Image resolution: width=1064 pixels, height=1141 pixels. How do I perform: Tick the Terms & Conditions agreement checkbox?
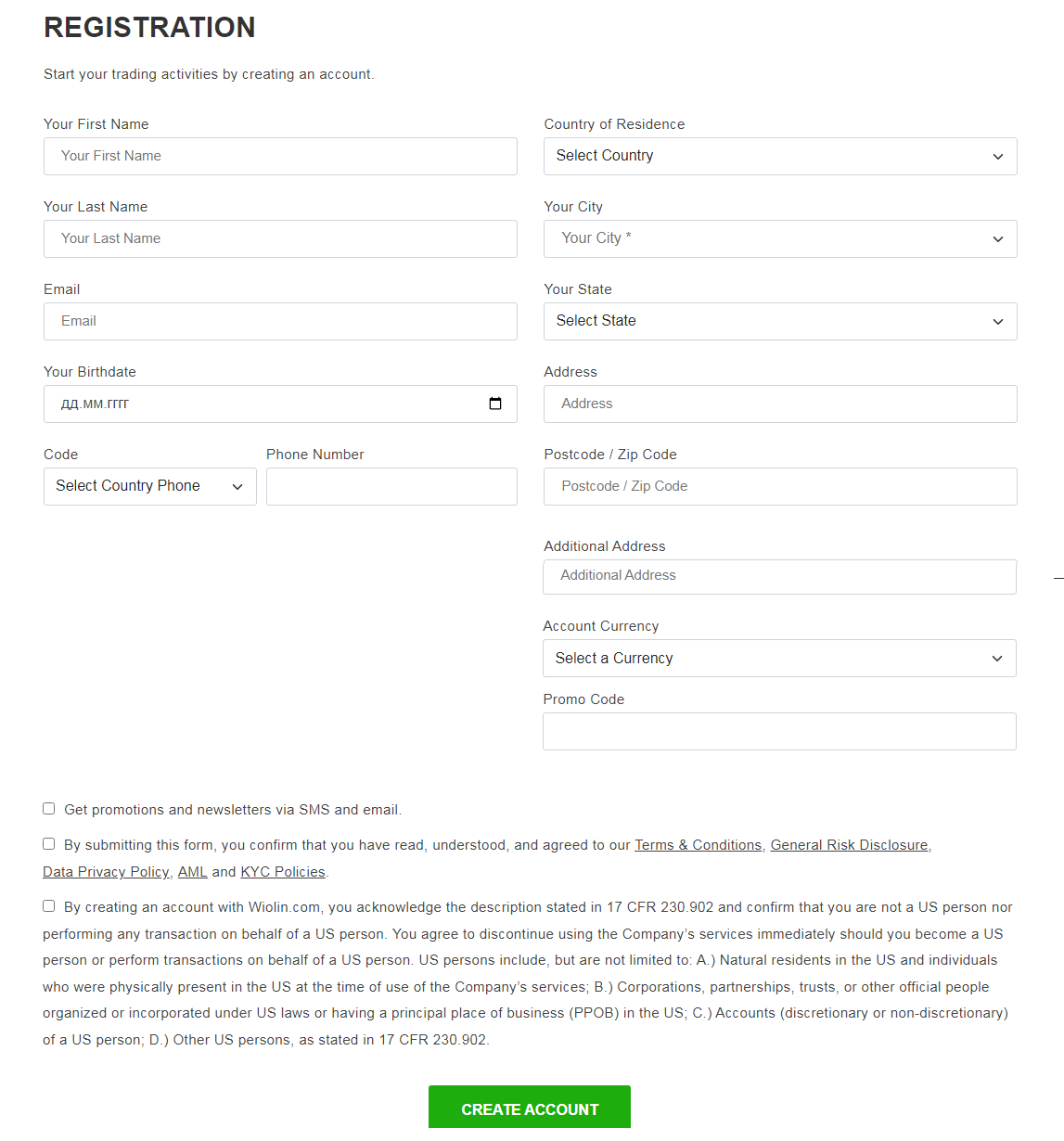tap(48, 844)
